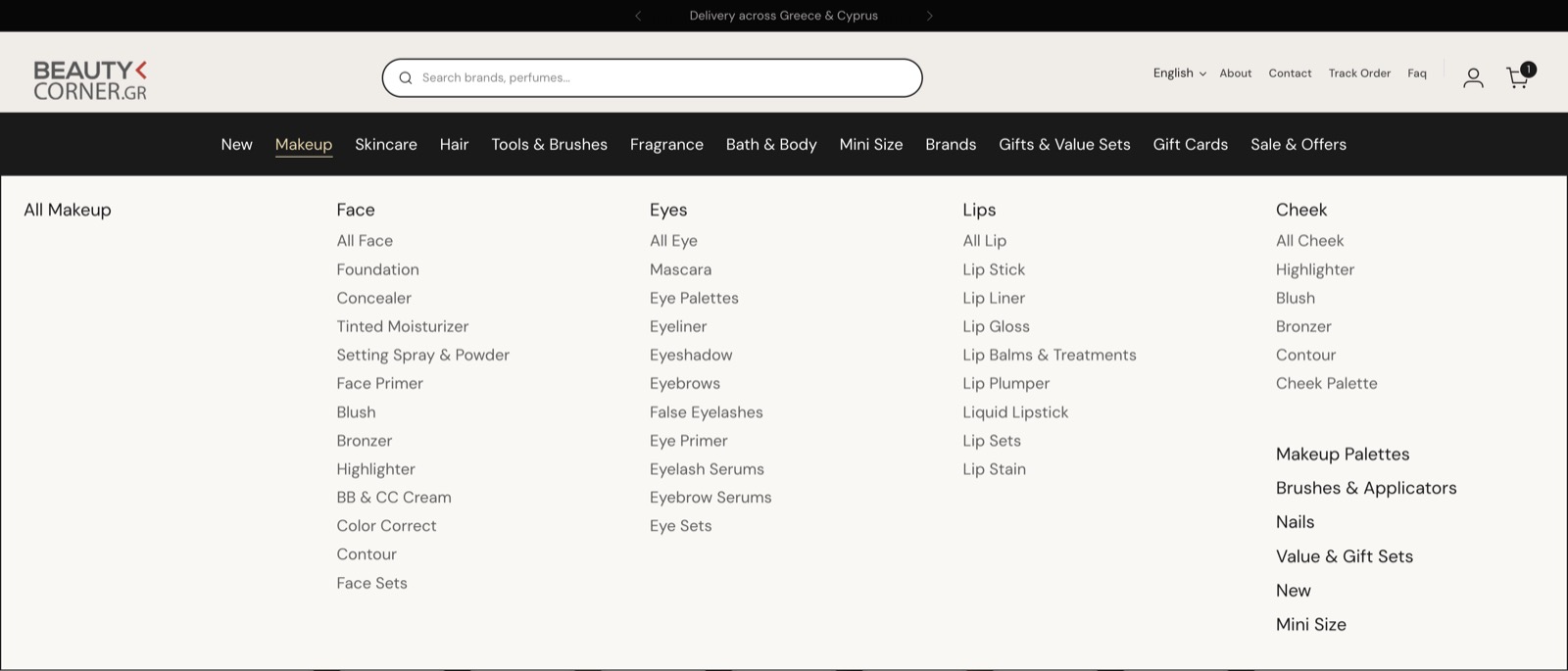1568x671 pixels.
Task: Open the Sale & Offers menu
Action: point(1298,144)
